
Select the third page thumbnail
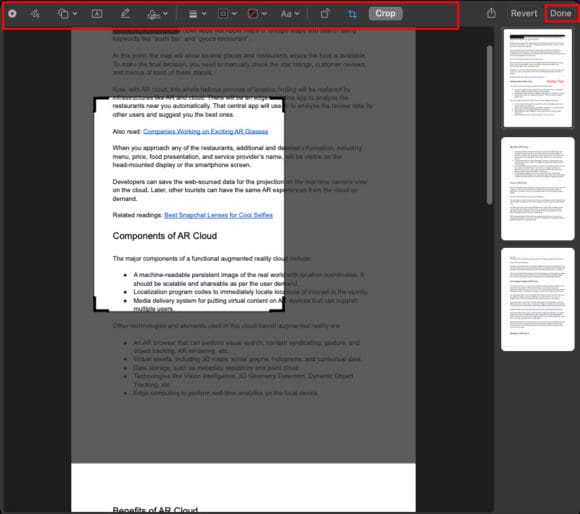[x=537, y=300]
